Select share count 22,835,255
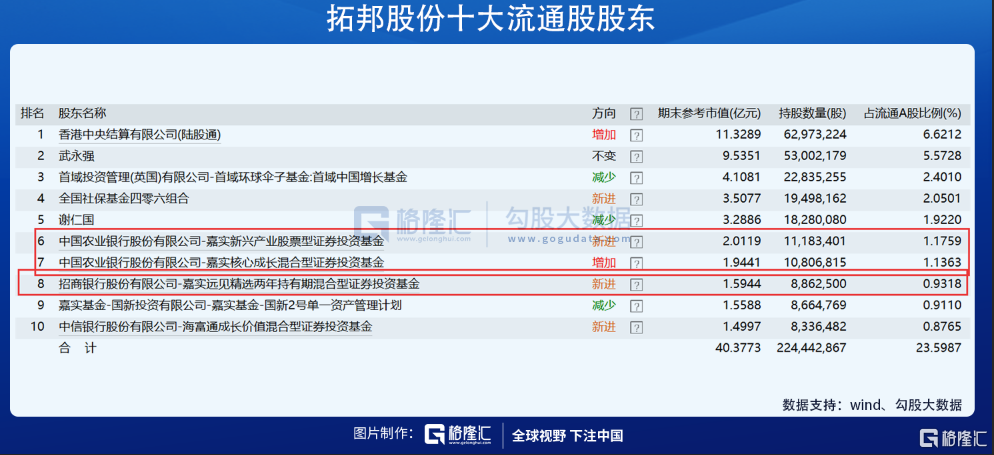 tap(815, 177)
